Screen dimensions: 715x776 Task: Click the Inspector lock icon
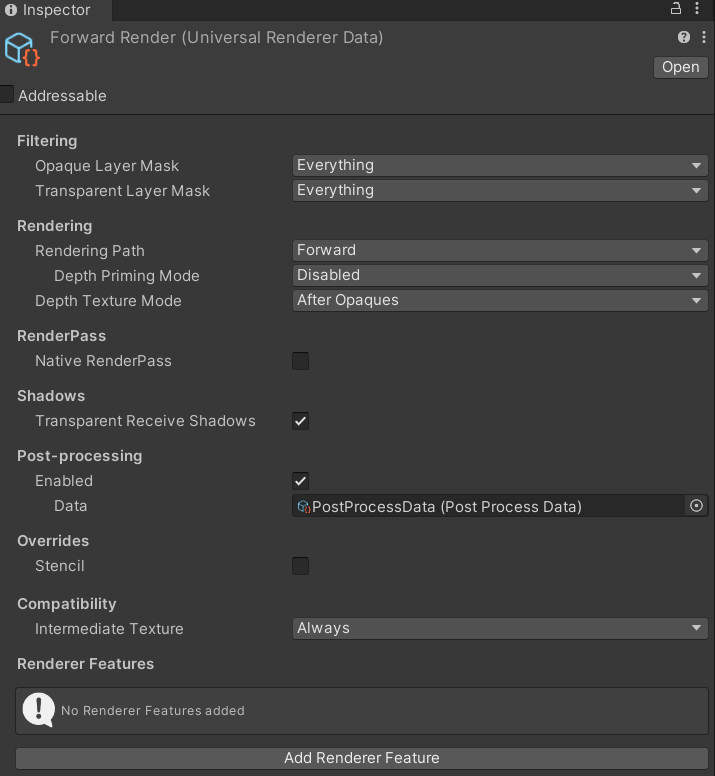click(x=676, y=9)
